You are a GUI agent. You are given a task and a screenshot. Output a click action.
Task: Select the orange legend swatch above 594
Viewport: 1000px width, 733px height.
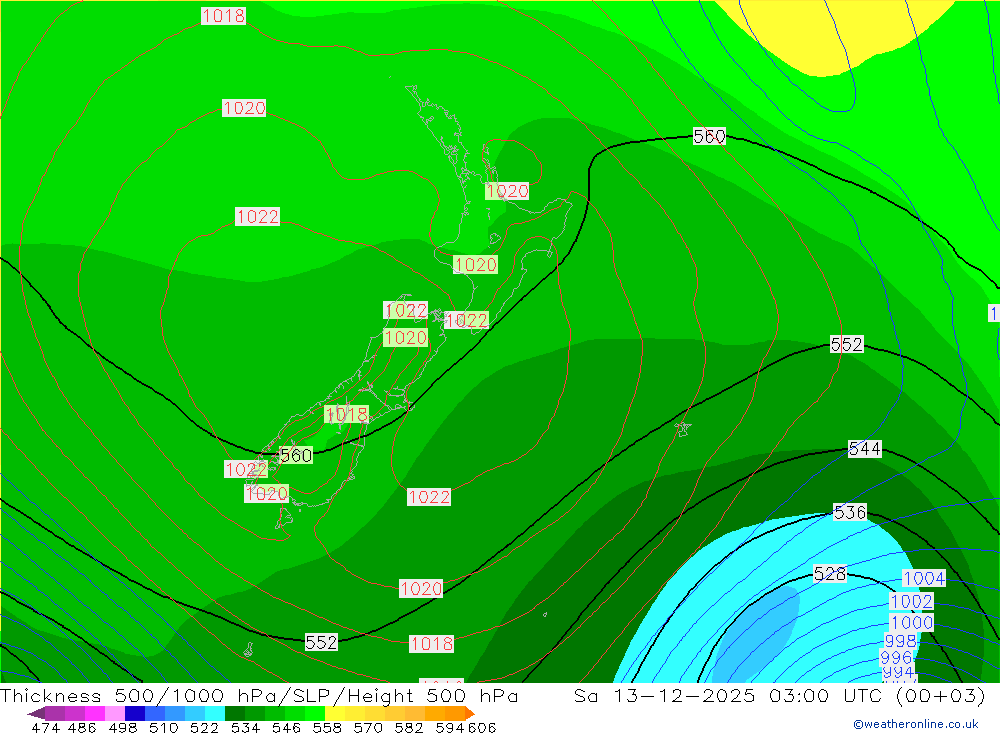tap(455, 713)
